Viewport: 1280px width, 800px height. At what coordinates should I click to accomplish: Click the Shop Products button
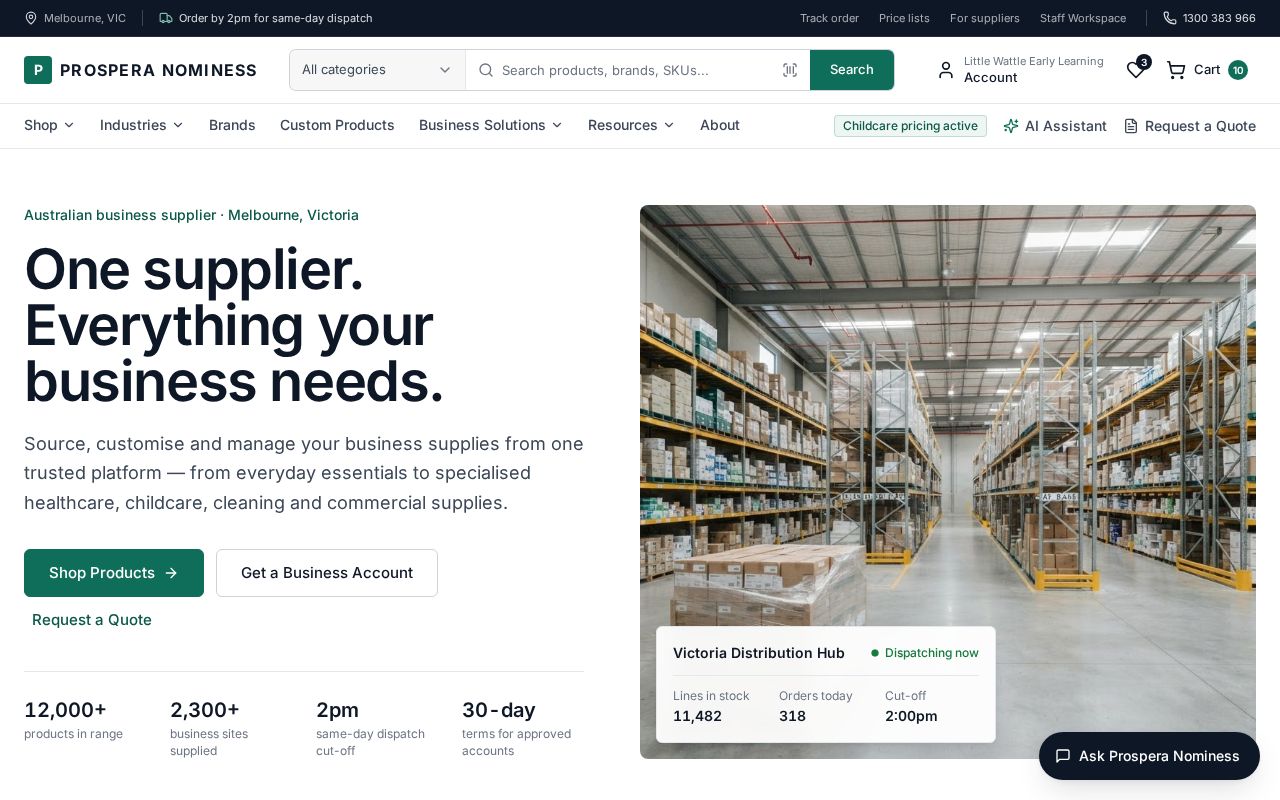(x=114, y=573)
